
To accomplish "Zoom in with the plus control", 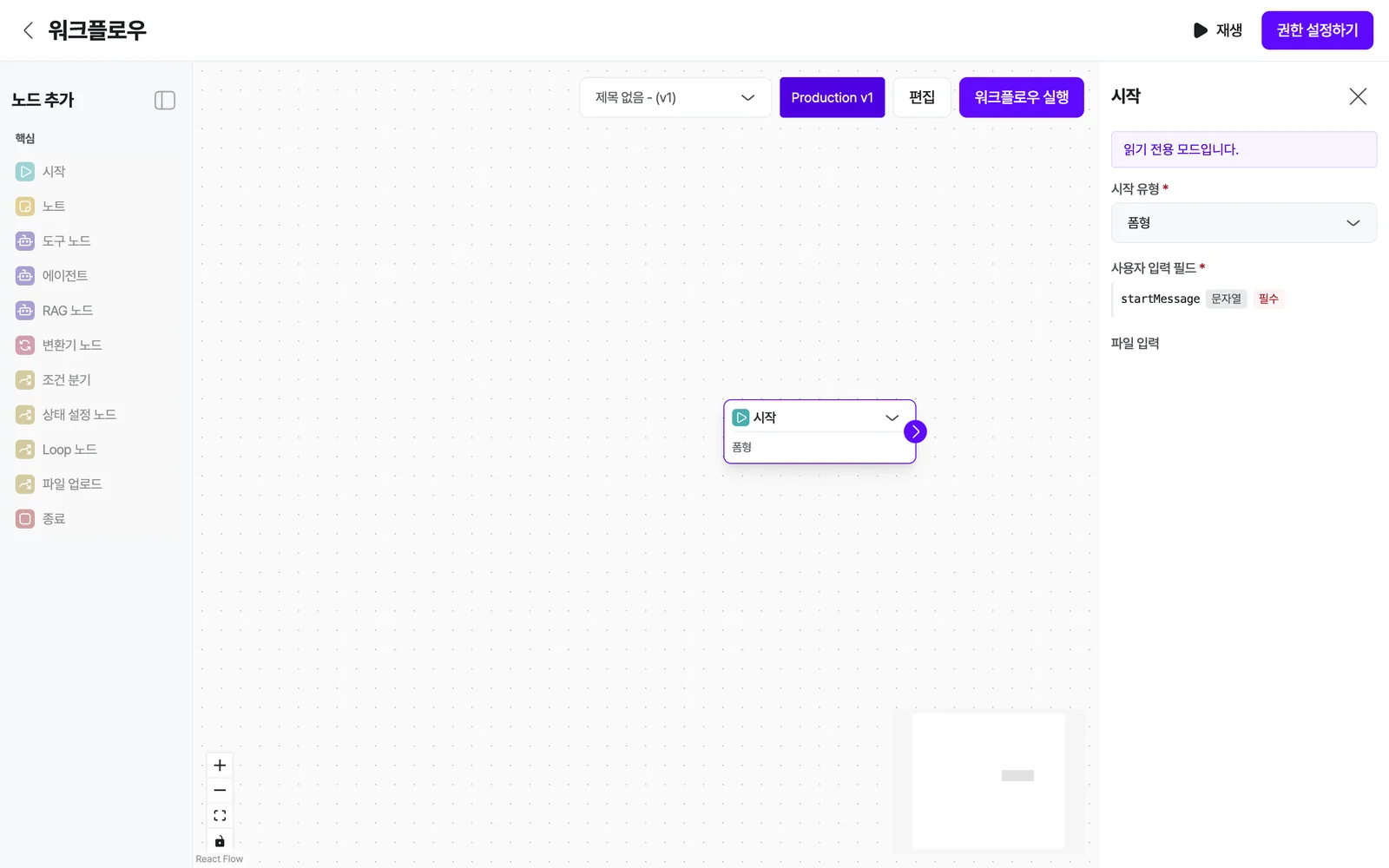I will pos(220,766).
